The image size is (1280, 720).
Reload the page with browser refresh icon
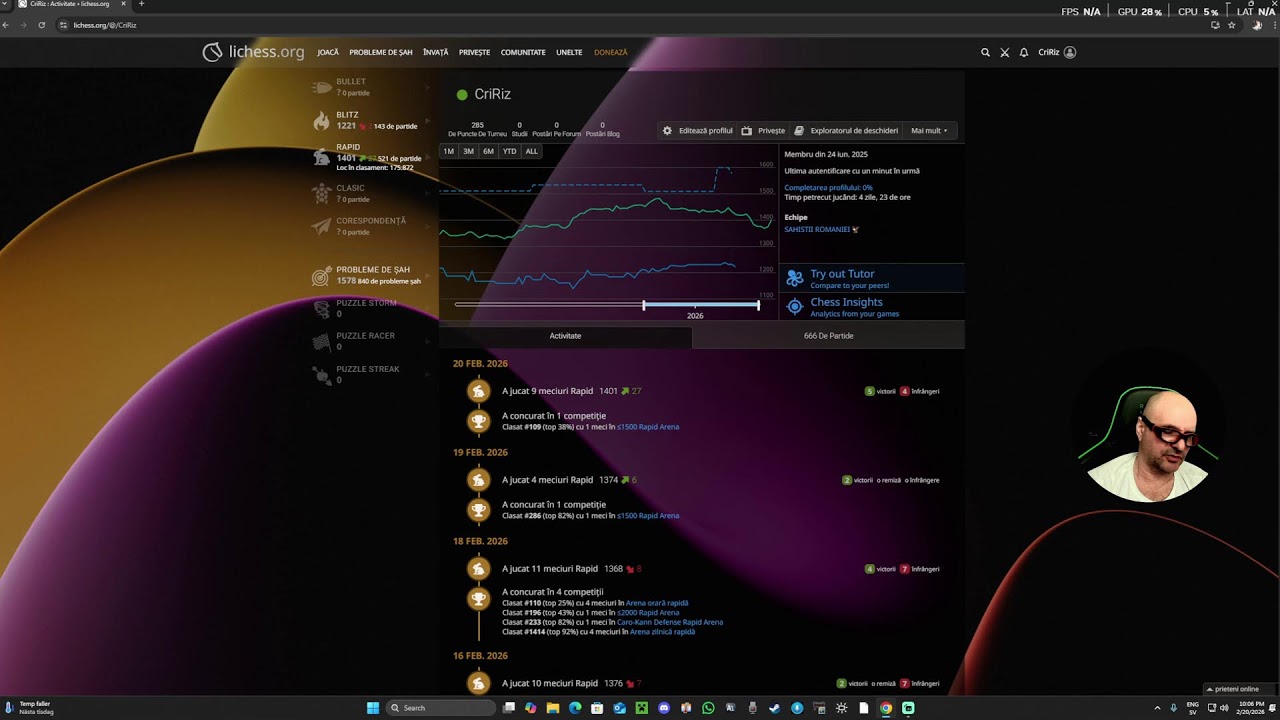[x=41, y=25]
